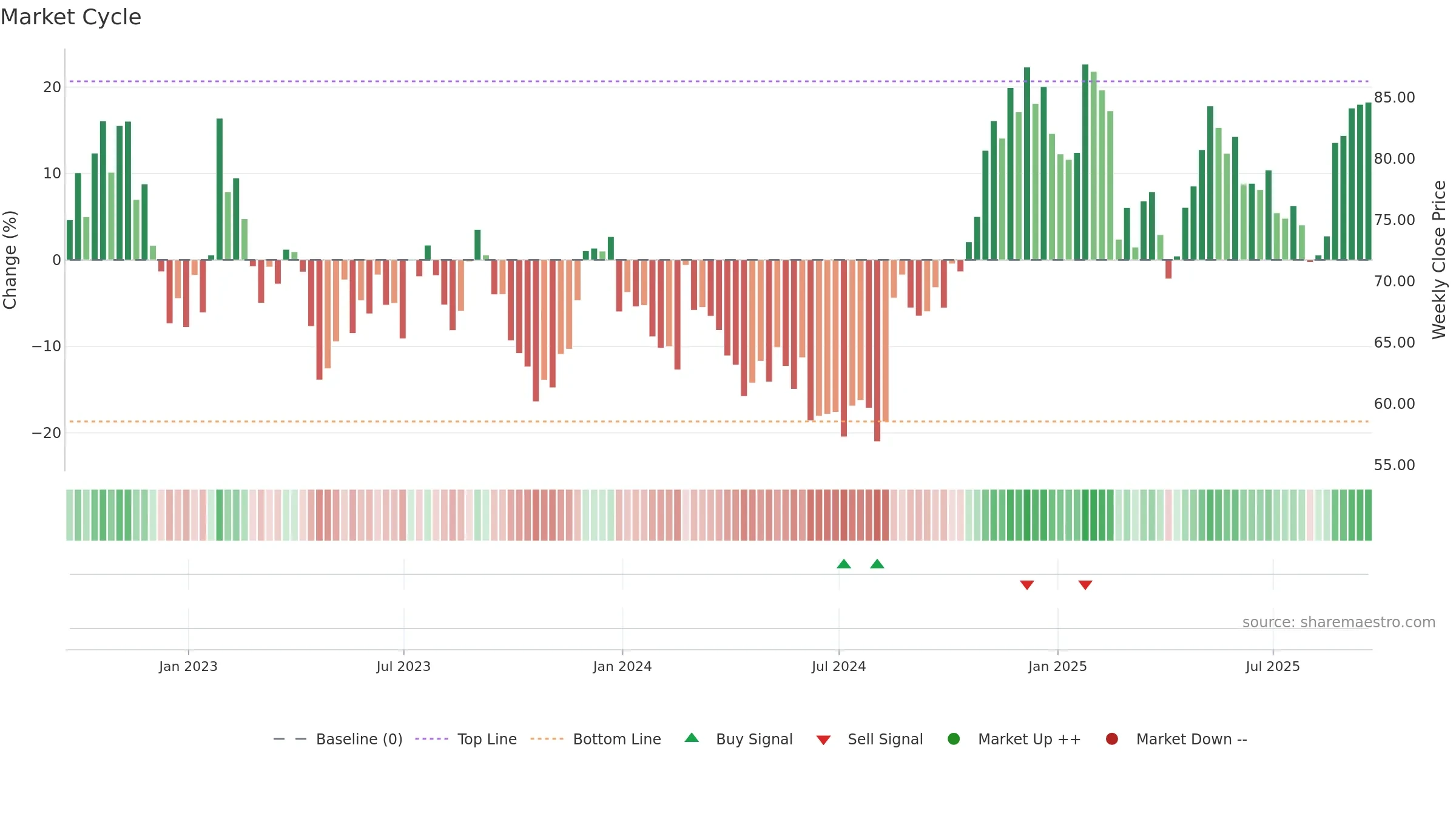
Task: Click the red Sell Signal triangle in legend
Action: coord(823,740)
